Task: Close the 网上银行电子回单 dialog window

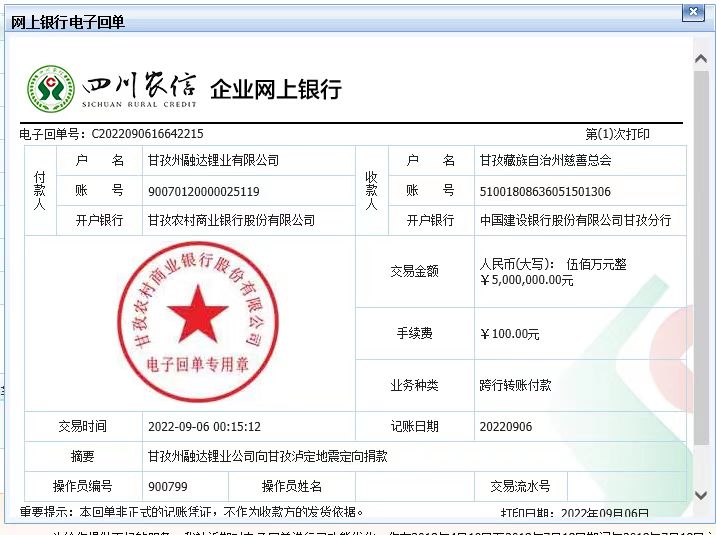Action: tap(691, 12)
